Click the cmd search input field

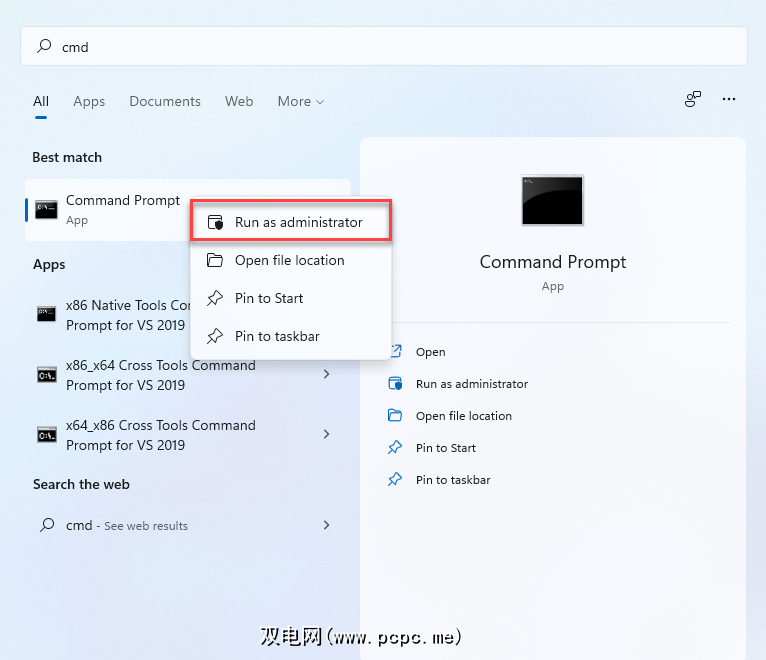pyautogui.click(x=383, y=46)
